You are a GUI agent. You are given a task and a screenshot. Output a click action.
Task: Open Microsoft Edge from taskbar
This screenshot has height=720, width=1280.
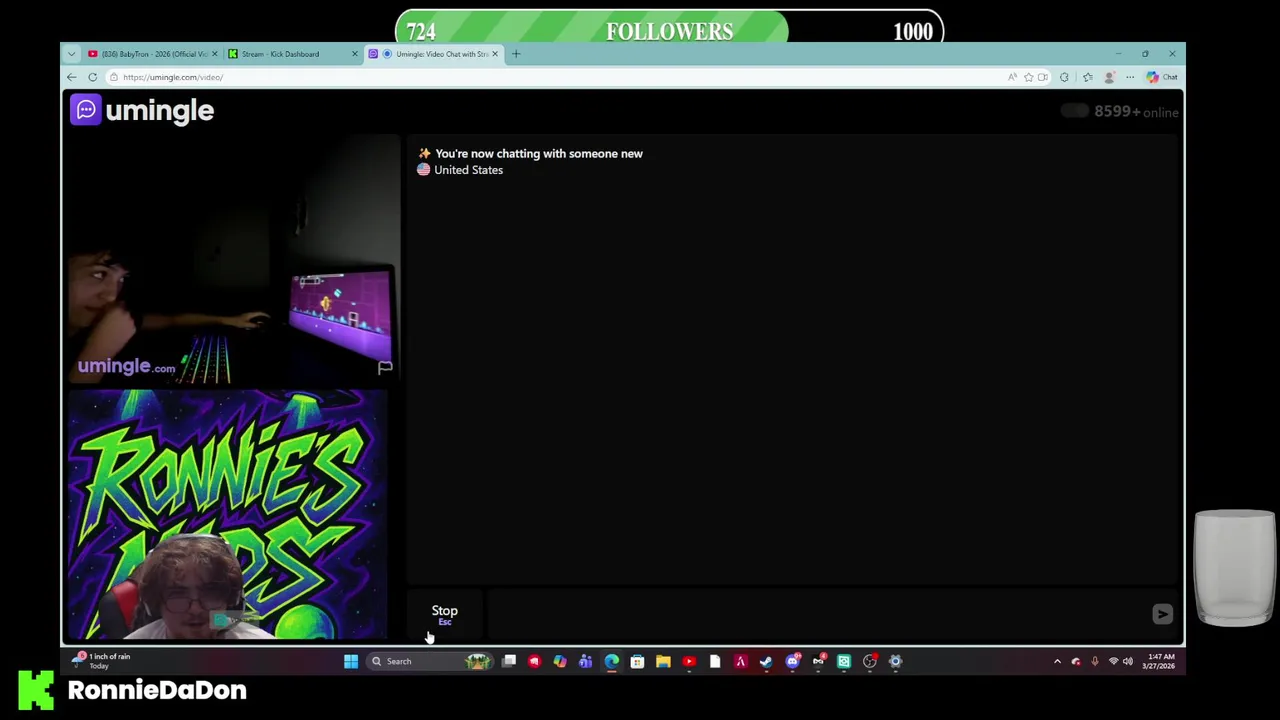[611, 661]
